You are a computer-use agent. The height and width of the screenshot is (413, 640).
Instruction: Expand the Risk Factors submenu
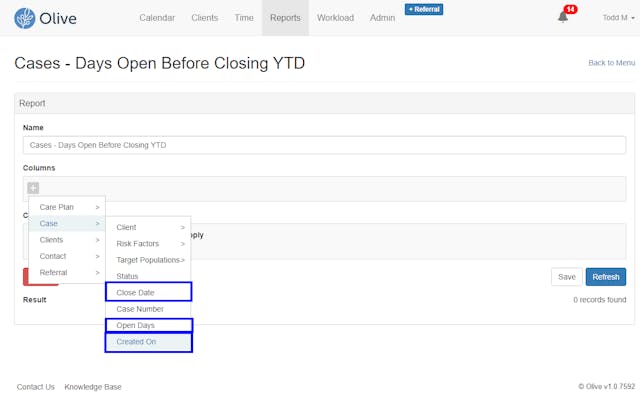point(148,244)
